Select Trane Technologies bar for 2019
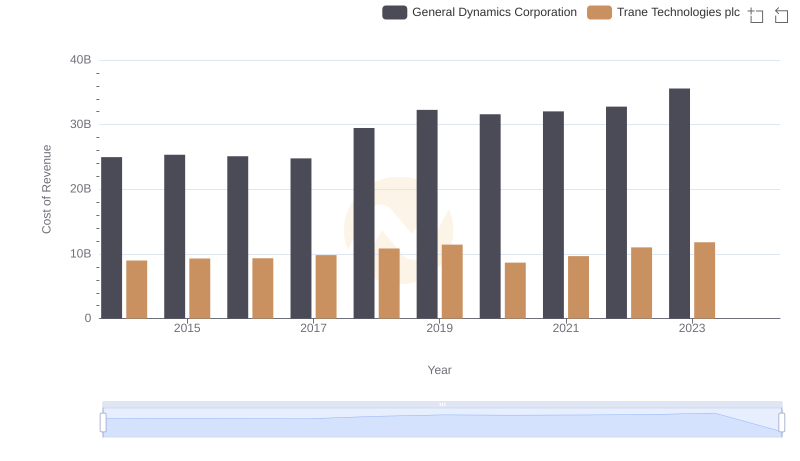Image resolution: width=800 pixels, height=461 pixels. 452,281
